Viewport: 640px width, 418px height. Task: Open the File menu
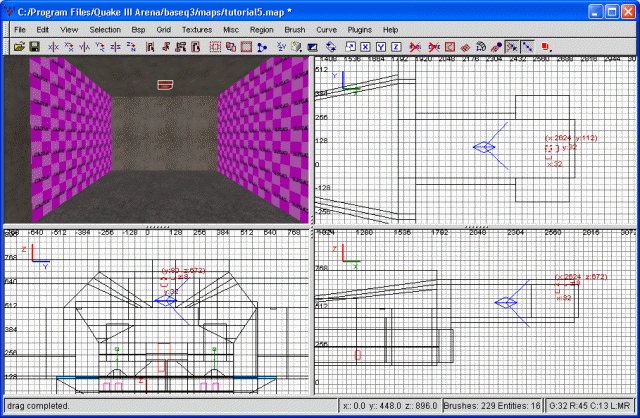(x=20, y=30)
